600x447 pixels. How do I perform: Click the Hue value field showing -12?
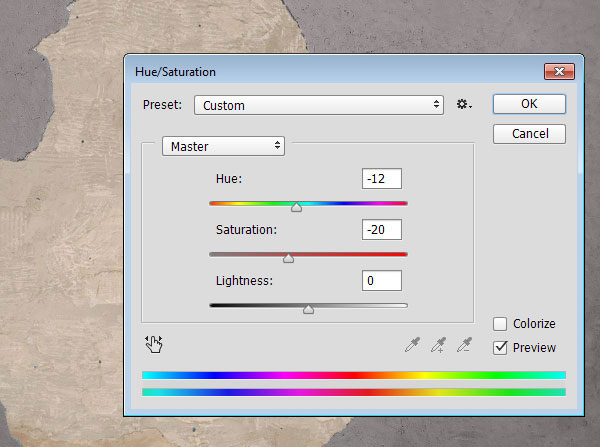382,179
